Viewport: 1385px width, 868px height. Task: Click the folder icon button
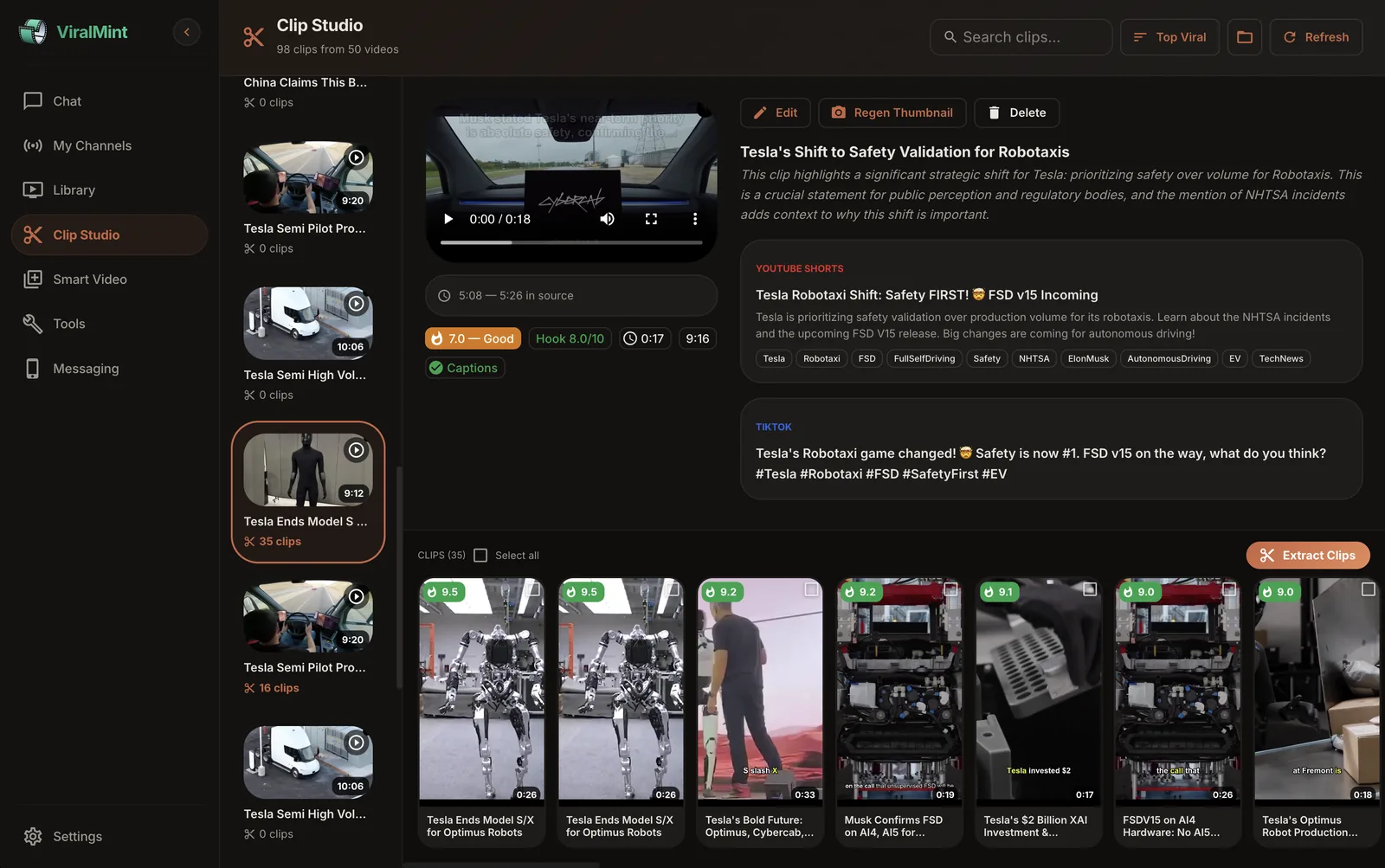coord(1244,37)
